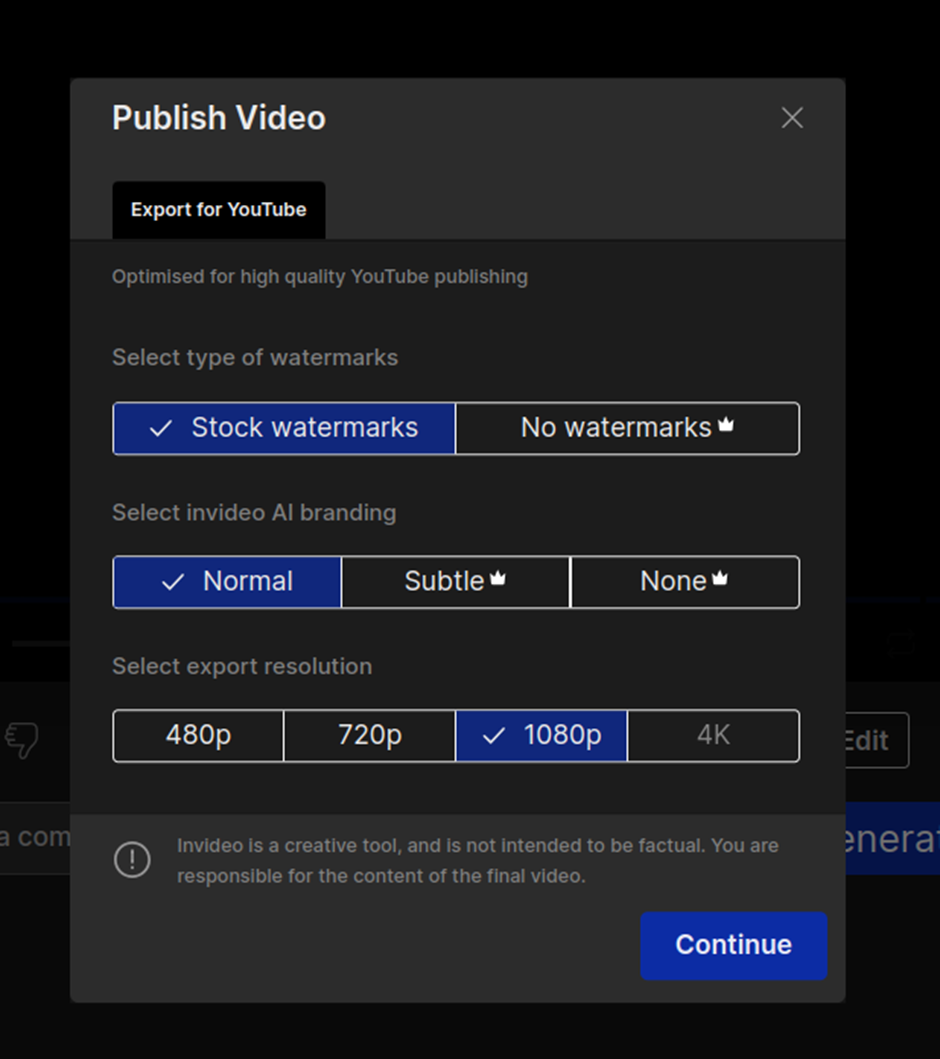Click the Edit button behind the dialog

pos(877,740)
